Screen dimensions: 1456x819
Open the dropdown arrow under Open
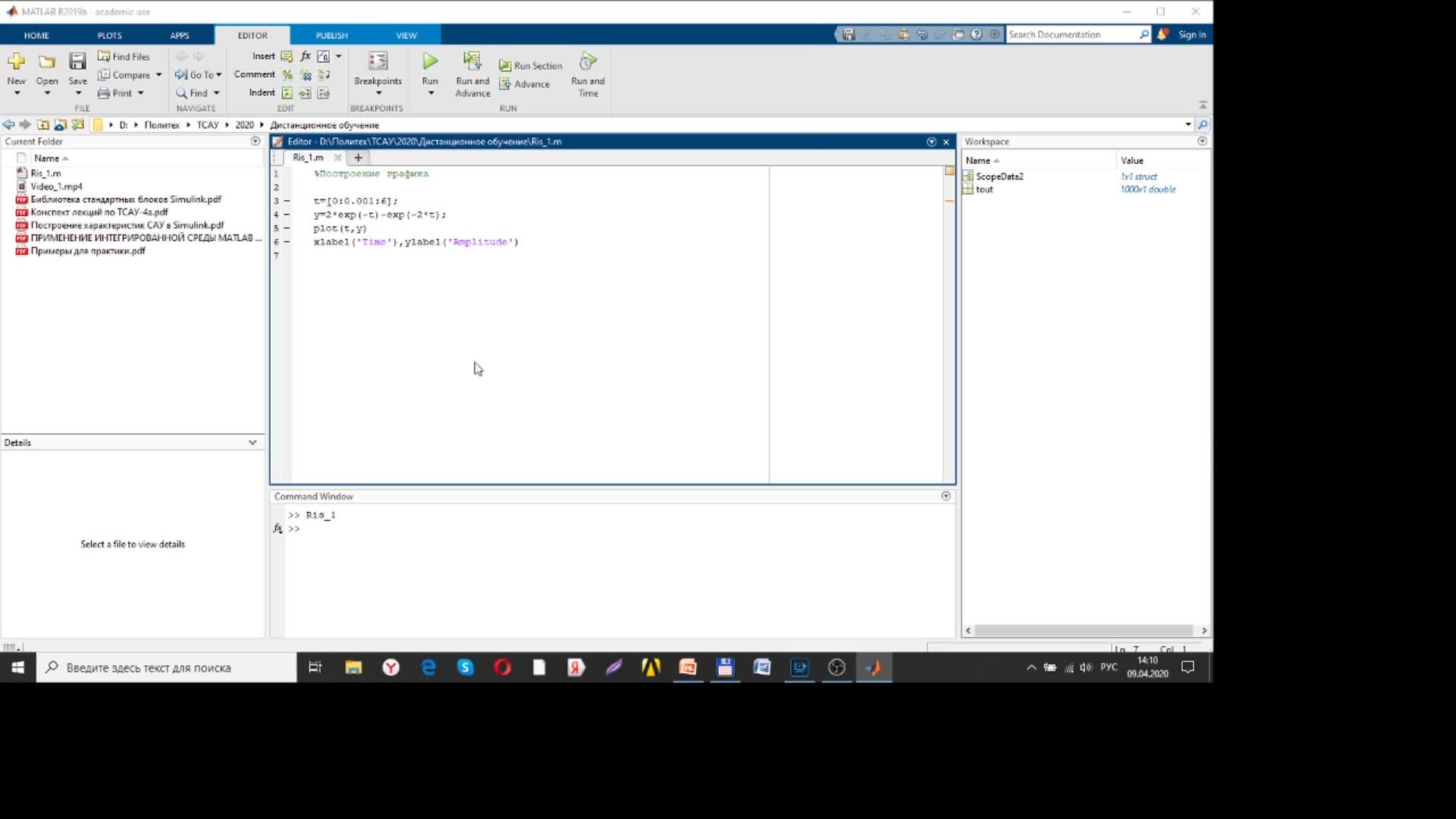coord(47,93)
